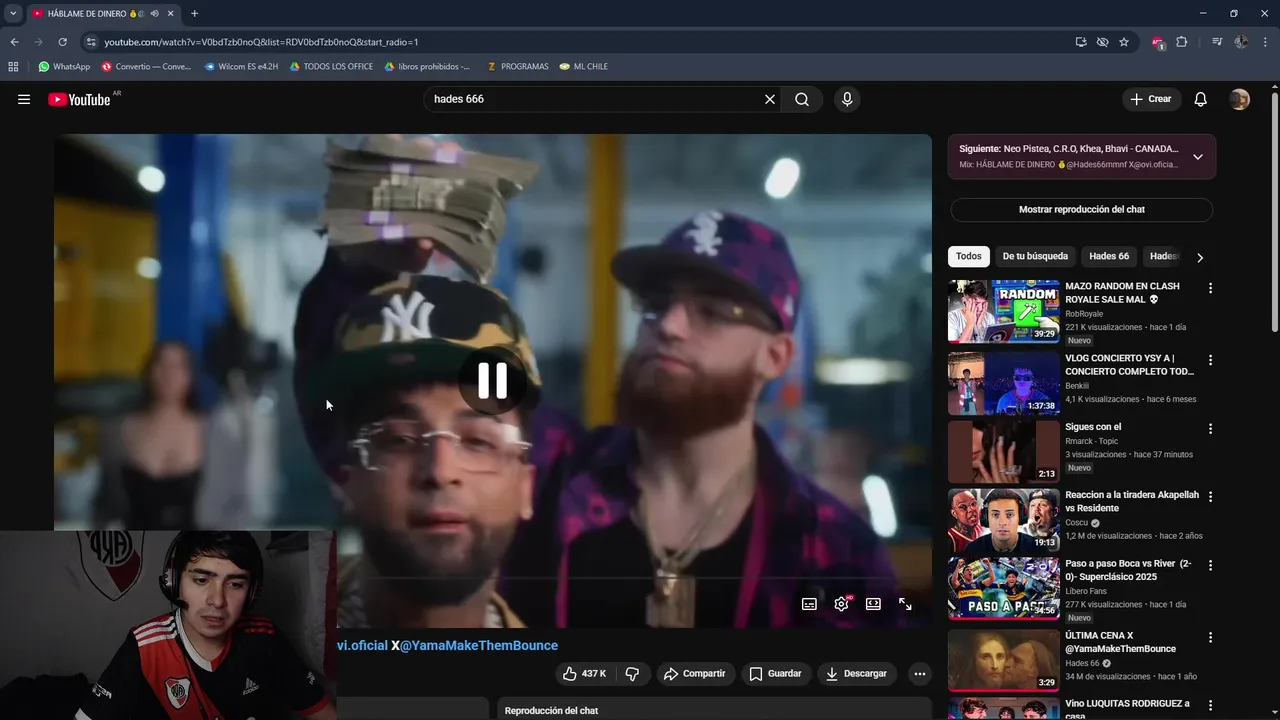
Task: Open @YamaMakeThemBounce channel link in title
Action: [479, 646]
